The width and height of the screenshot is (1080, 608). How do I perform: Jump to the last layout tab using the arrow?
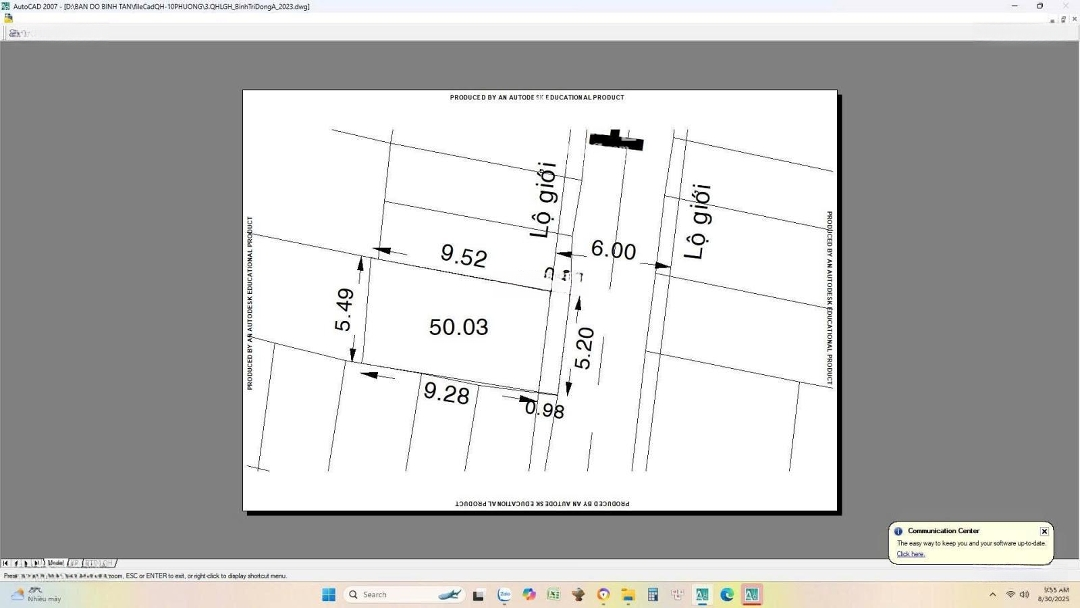click(38, 563)
